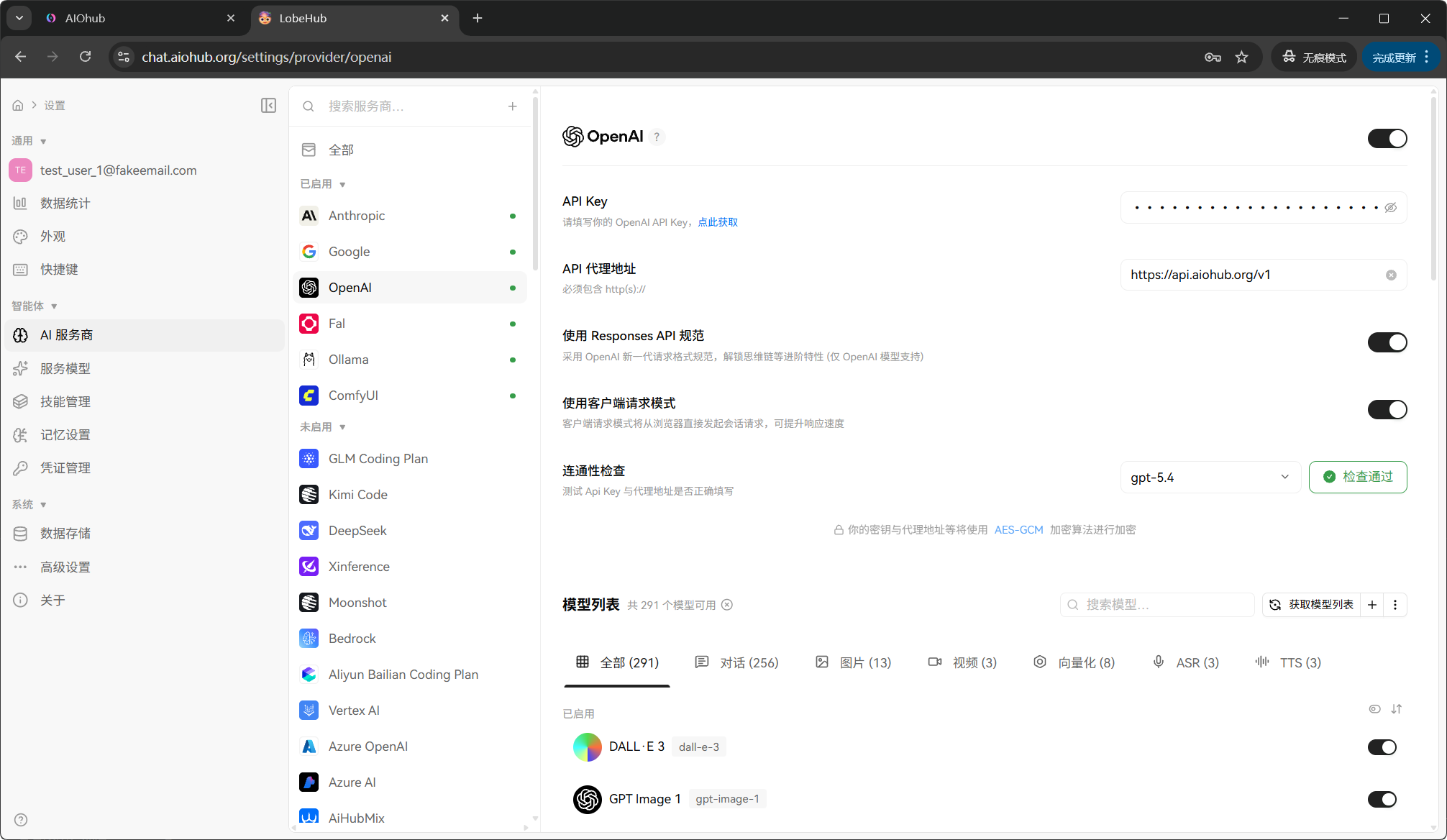Open the gpt-5.4 connectivity model dropdown
The height and width of the screenshot is (840, 1447).
(x=1210, y=478)
